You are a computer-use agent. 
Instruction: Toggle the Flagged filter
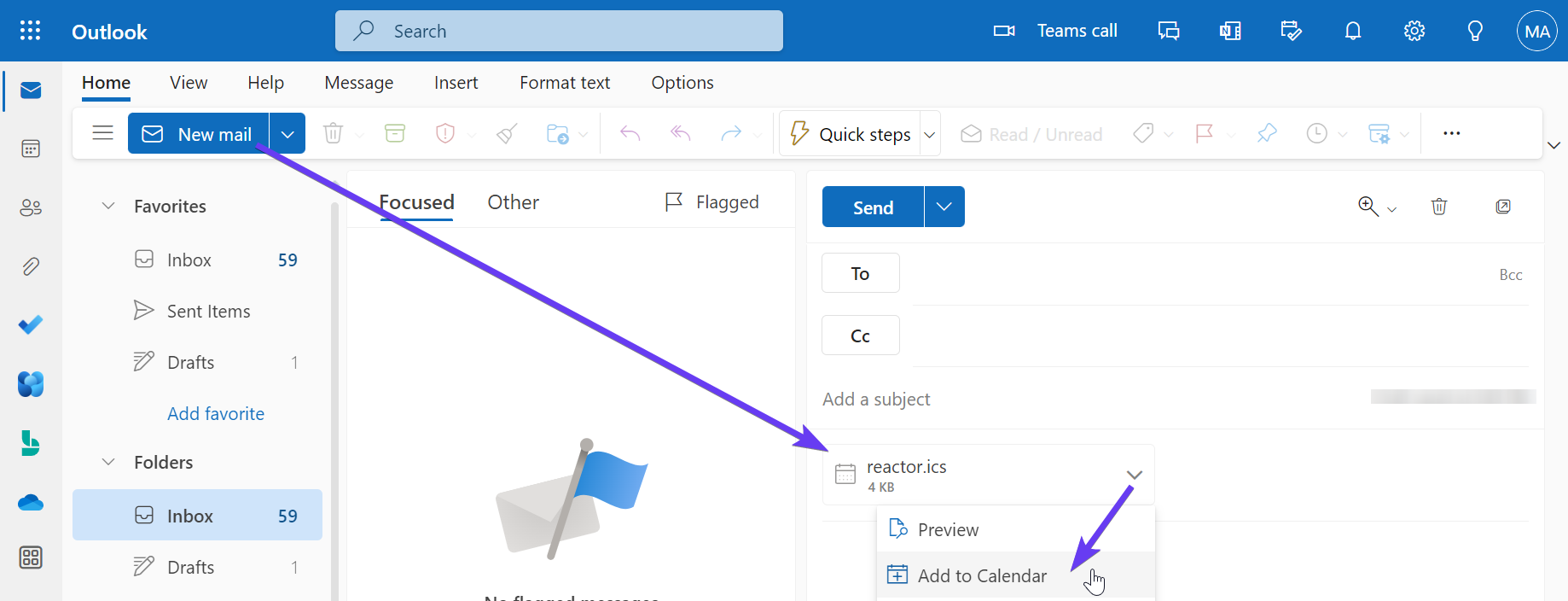[711, 202]
